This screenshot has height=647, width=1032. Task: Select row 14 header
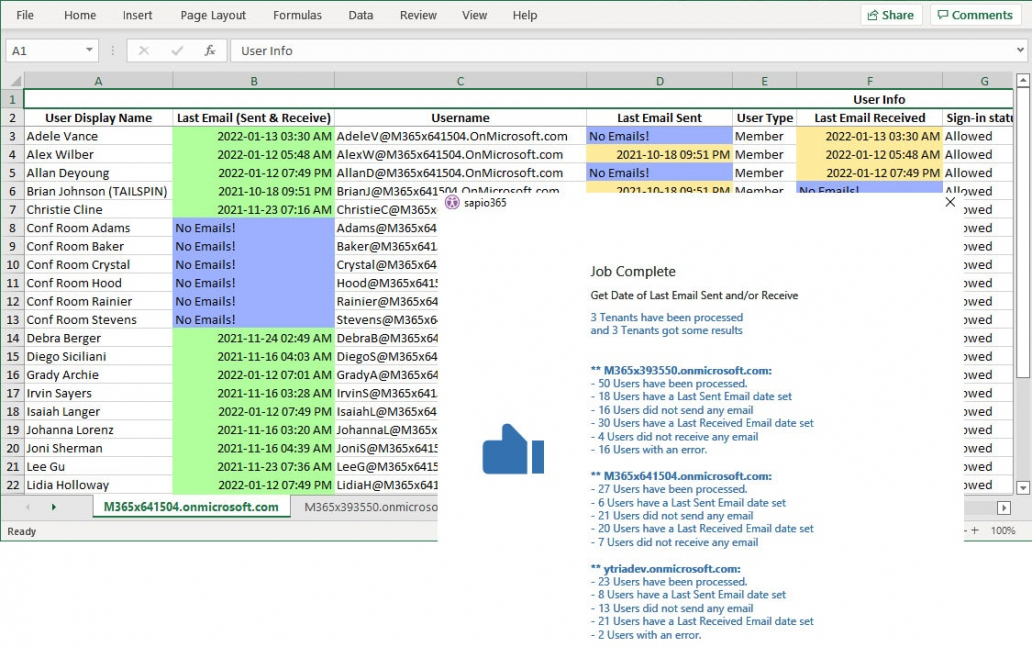coord(13,338)
